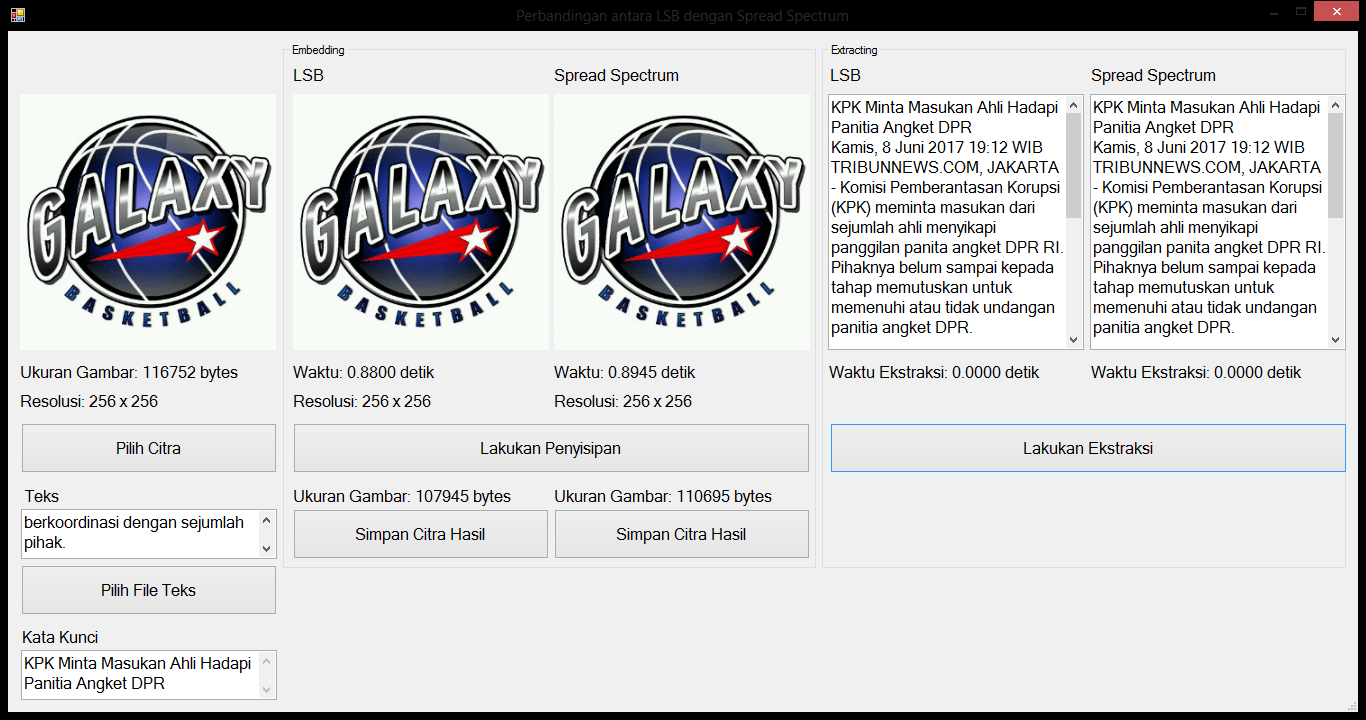Click the application icon in title bar
1366x720 pixels.
pos(17,15)
